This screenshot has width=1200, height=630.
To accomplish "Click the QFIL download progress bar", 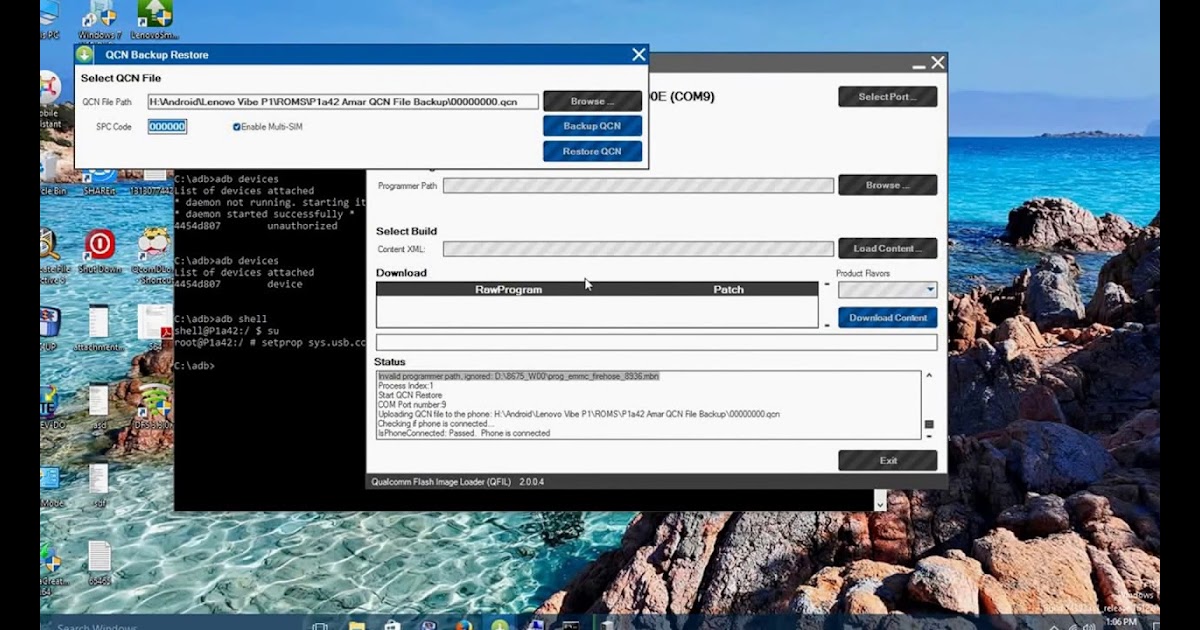I will pyautogui.click(x=656, y=342).
